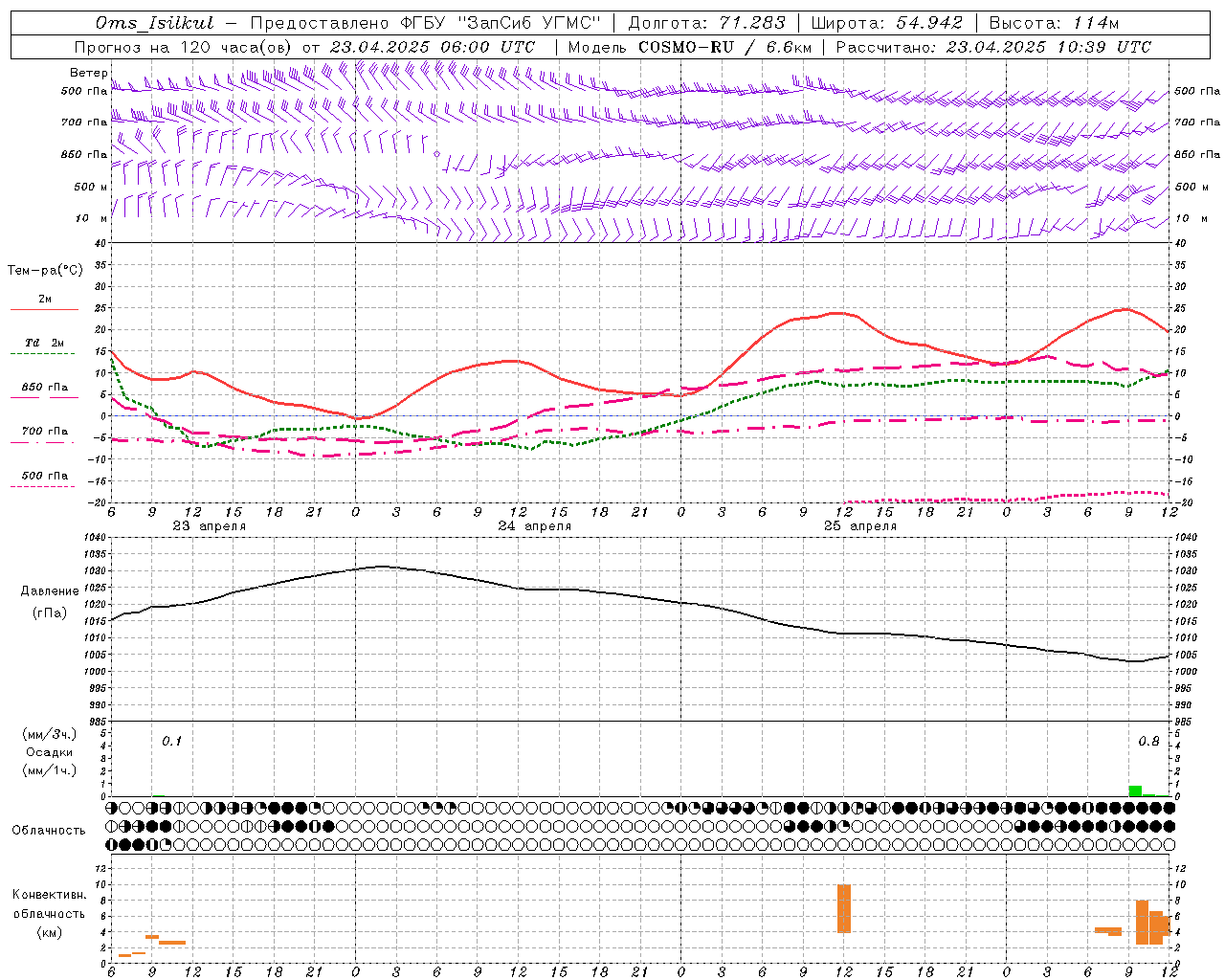Viewport: 1225px width, 980px height.
Task: Select the Давление pressure panel title
Action: point(50,591)
